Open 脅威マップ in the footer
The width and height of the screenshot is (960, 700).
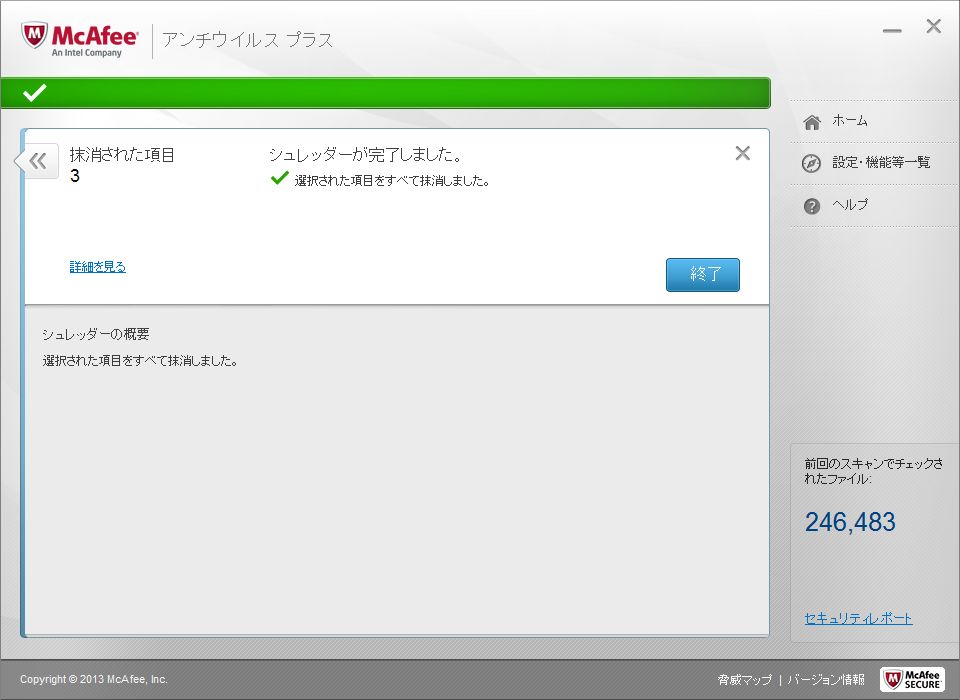click(x=744, y=680)
